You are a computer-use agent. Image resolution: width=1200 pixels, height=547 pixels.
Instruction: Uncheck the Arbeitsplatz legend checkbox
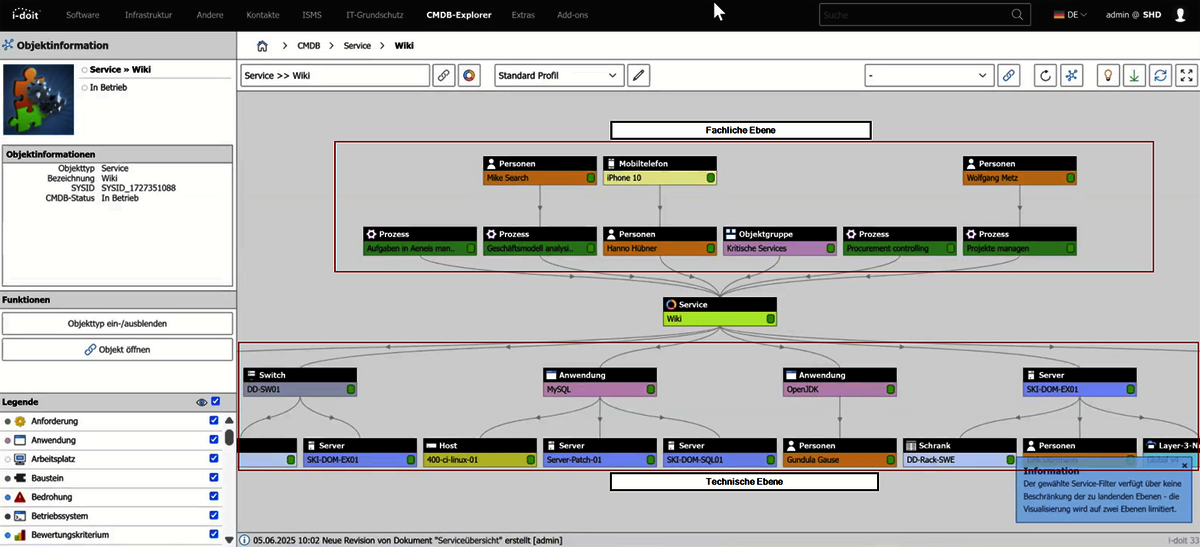(x=214, y=459)
